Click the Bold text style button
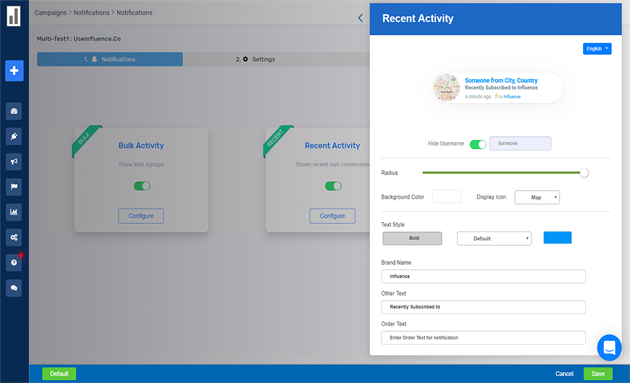This screenshot has height=383, width=630. click(412, 238)
